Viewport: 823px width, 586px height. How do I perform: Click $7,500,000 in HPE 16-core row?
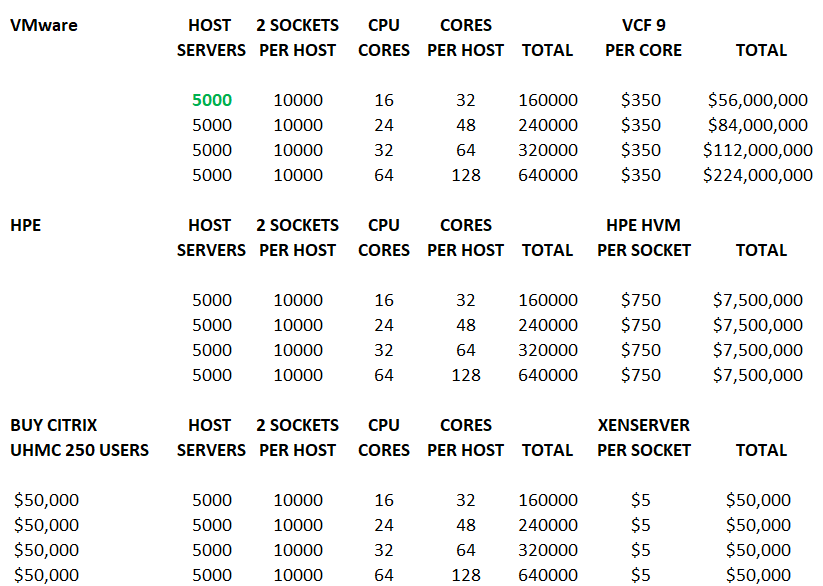tap(757, 300)
